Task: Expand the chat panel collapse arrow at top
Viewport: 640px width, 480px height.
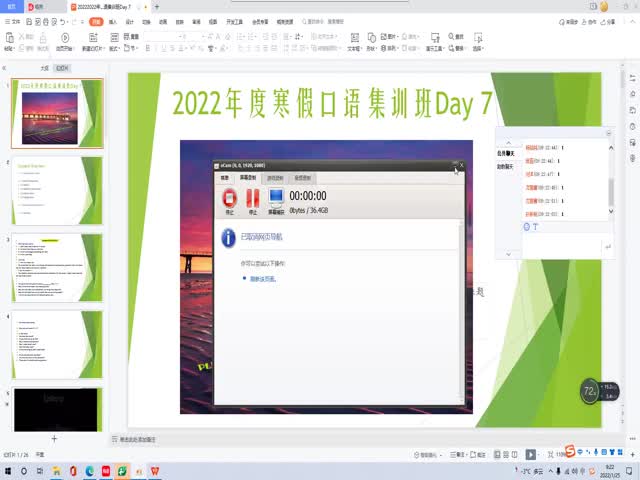Action: point(609,132)
